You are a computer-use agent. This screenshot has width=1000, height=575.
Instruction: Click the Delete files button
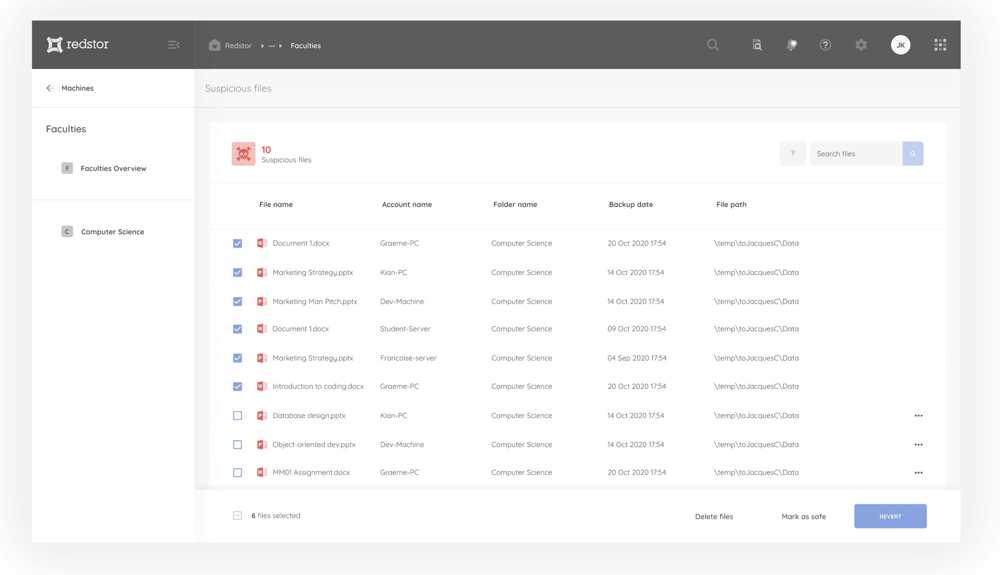pyautogui.click(x=714, y=517)
